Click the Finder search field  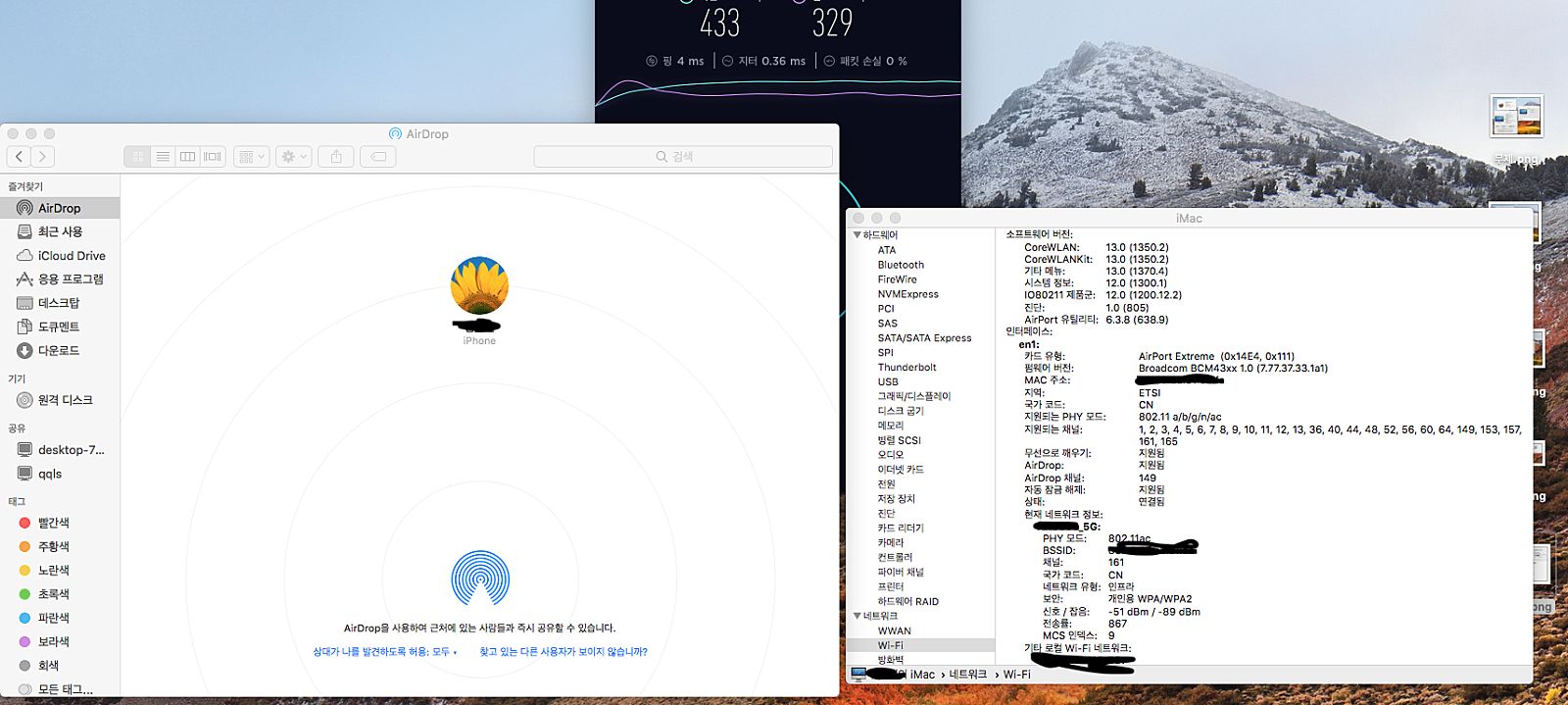pos(683,156)
